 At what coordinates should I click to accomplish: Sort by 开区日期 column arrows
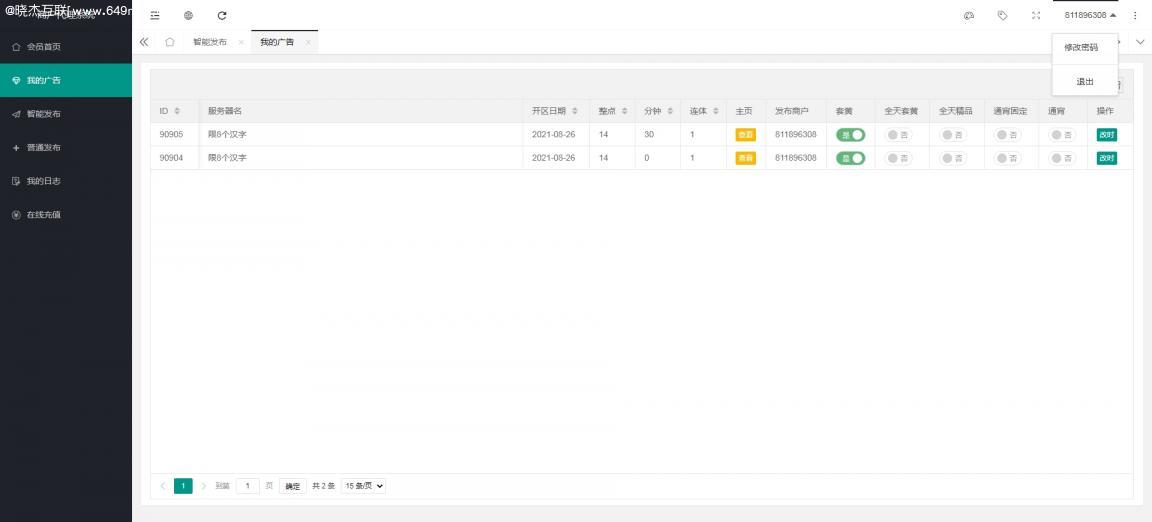pyautogui.click(x=575, y=111)
